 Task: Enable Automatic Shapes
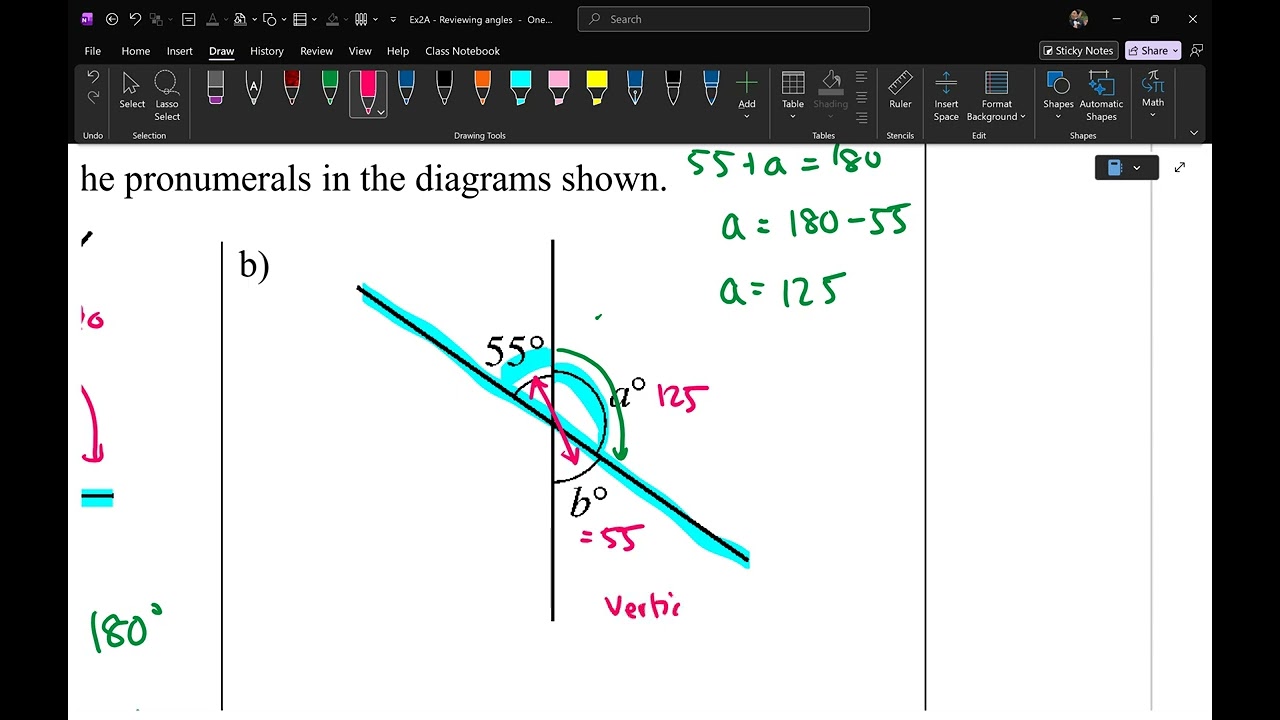click(x=1101, y=95)
